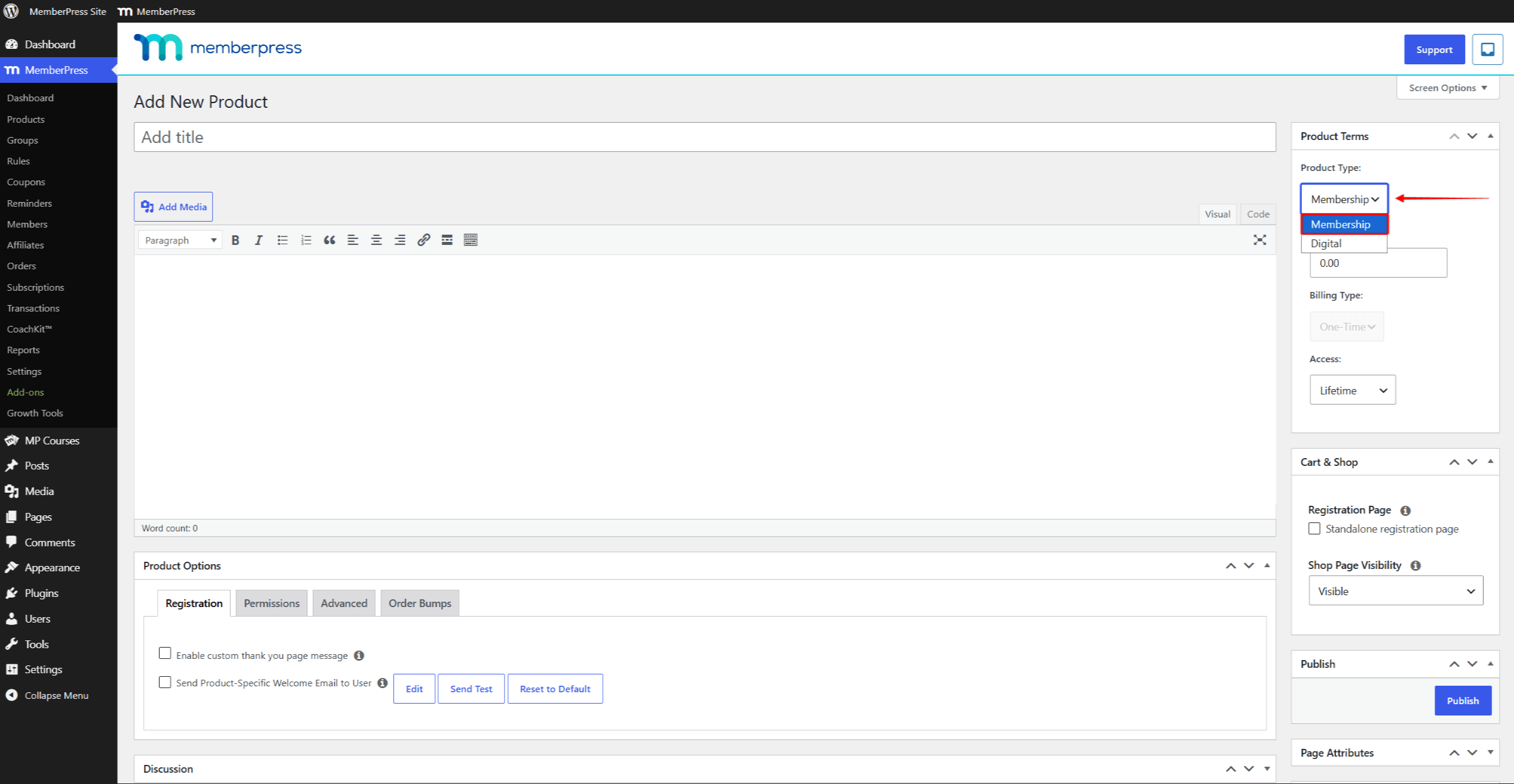Choose Digital option in Product Type list

1344,244
